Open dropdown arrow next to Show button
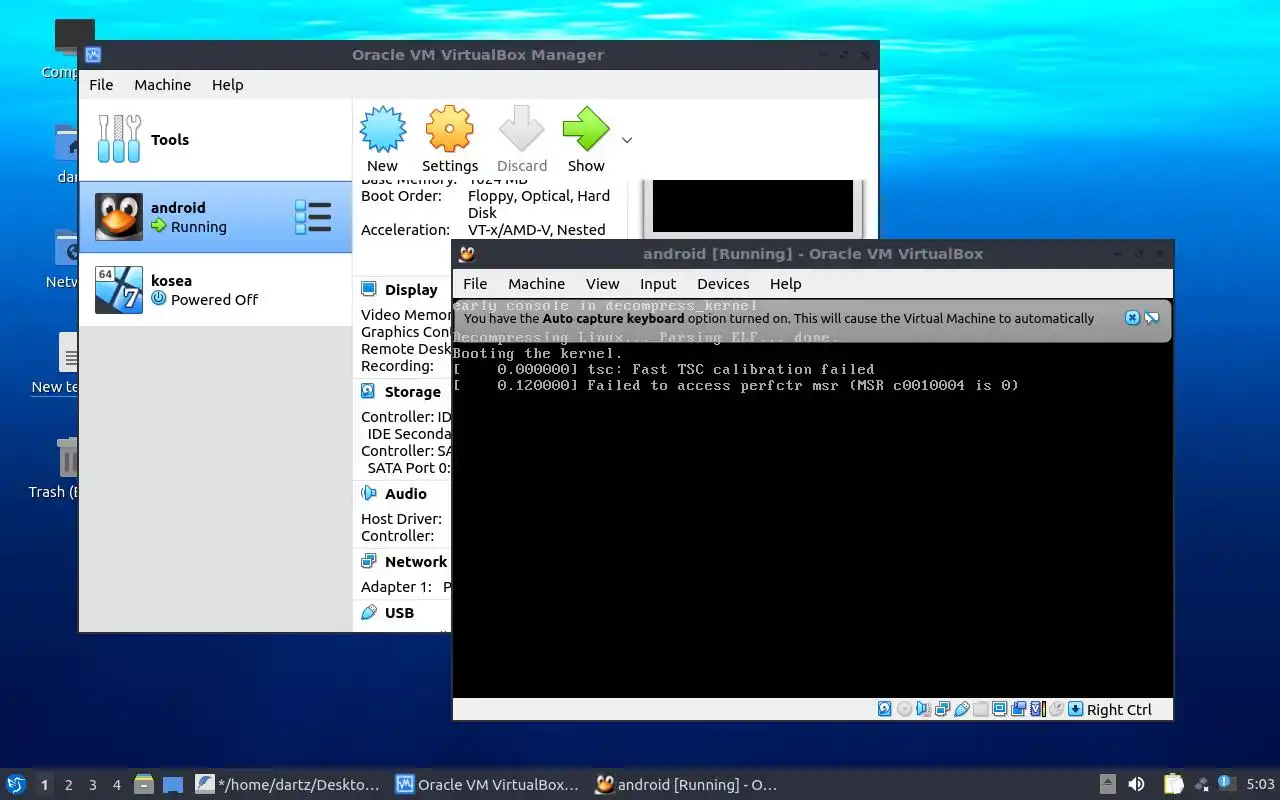 pos(627,140)
